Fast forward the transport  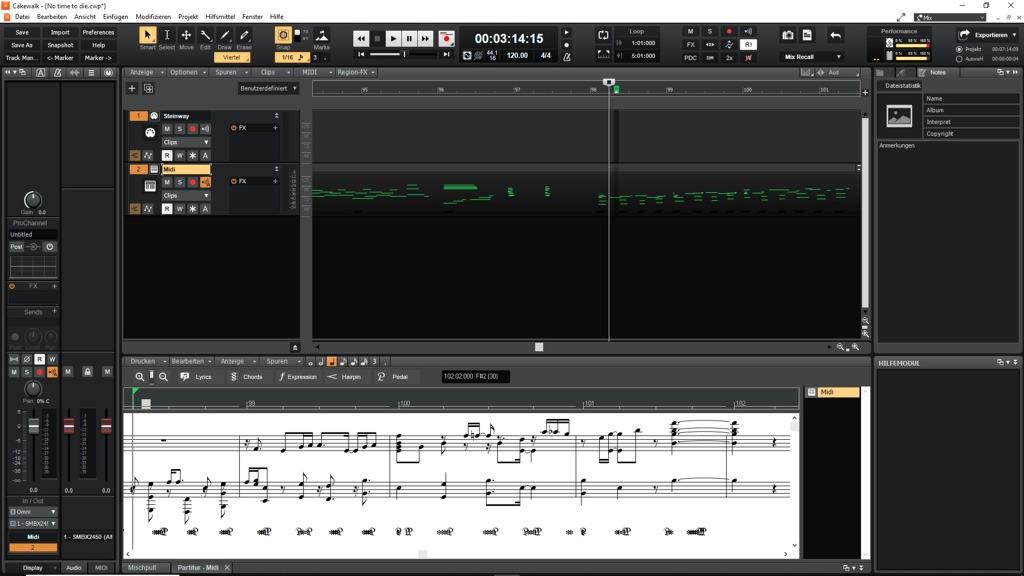tap(425, 39)
